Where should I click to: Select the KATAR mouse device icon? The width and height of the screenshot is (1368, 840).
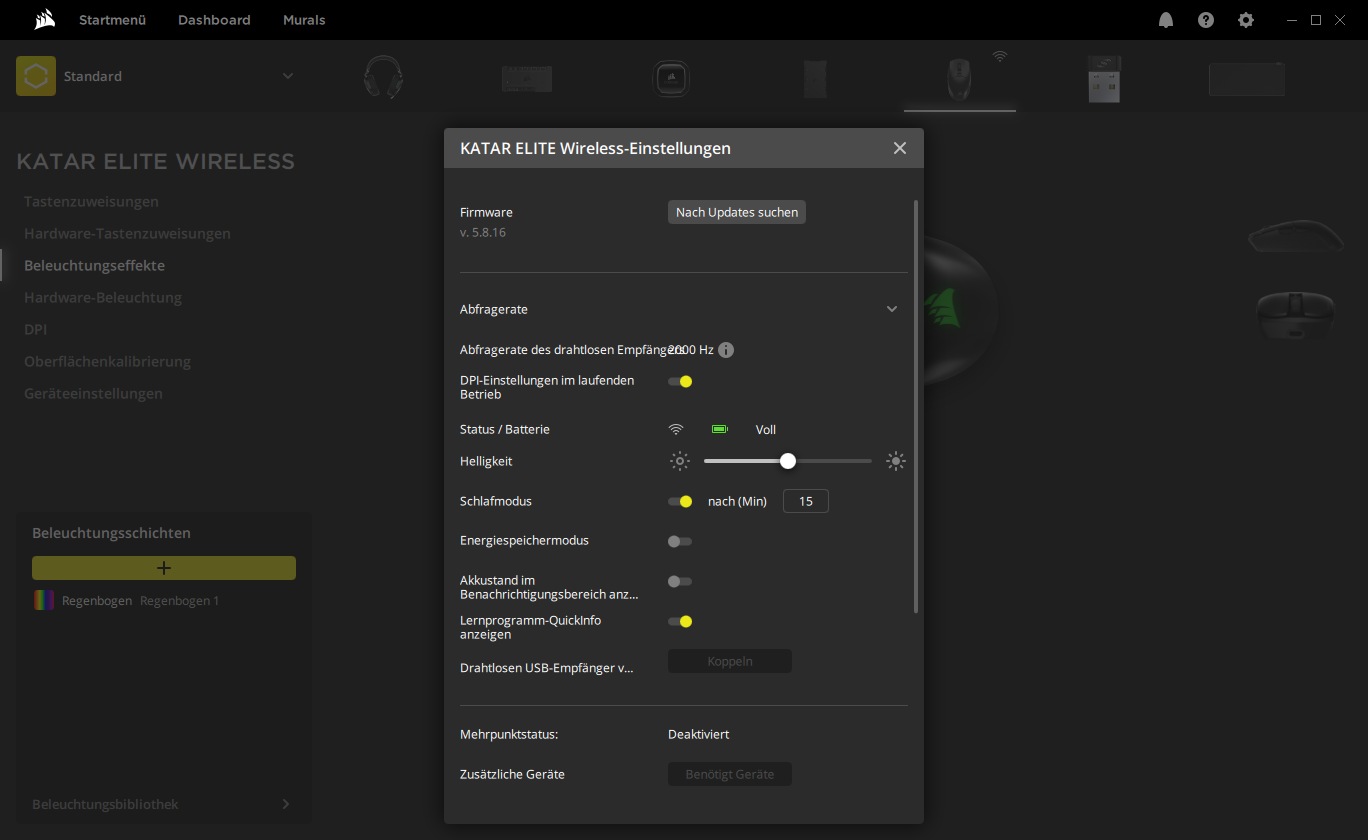point(959,79)
